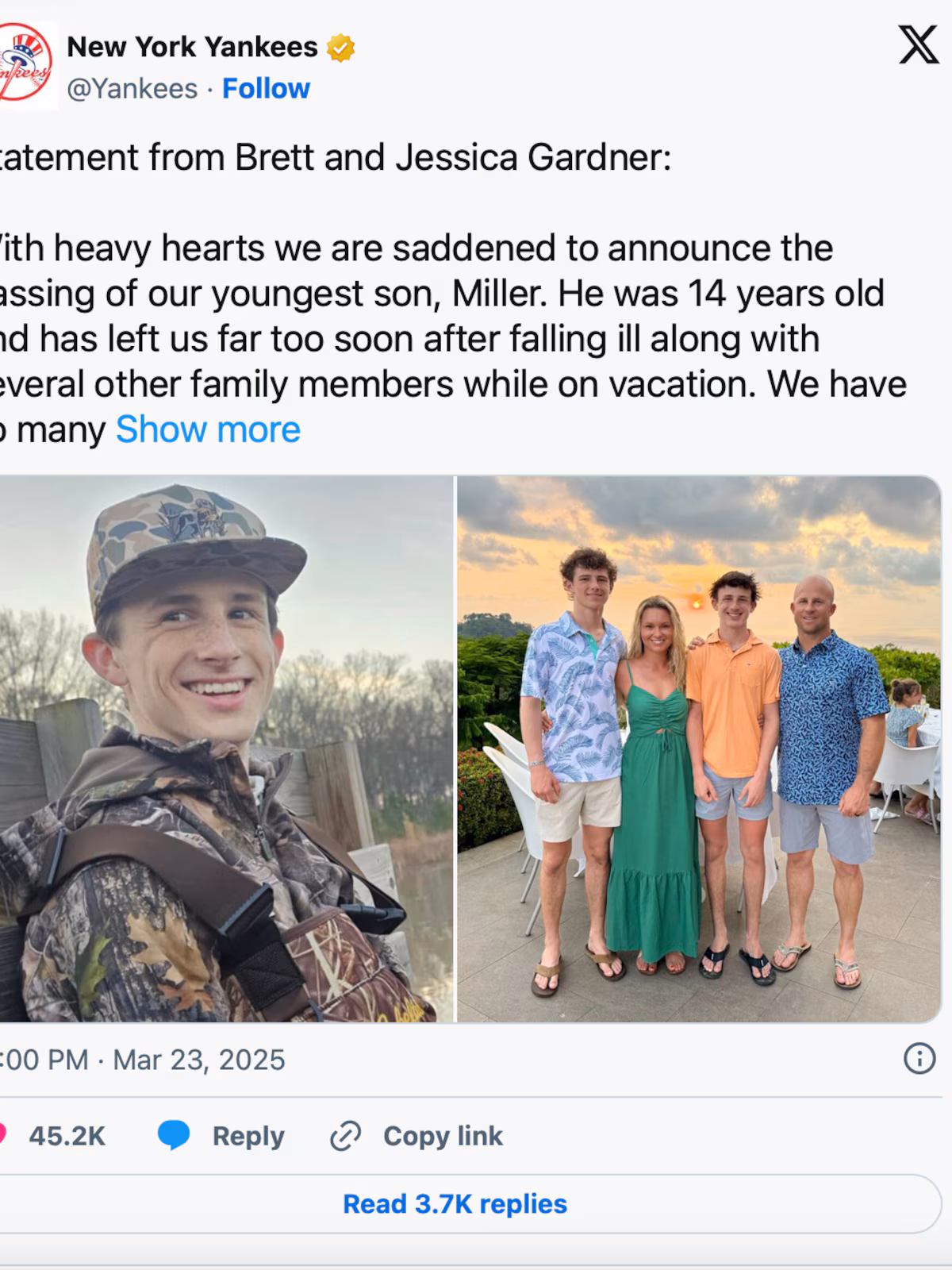Click the gold verified badge
This screenshot has height=1270, width=952.
(341, 48)
